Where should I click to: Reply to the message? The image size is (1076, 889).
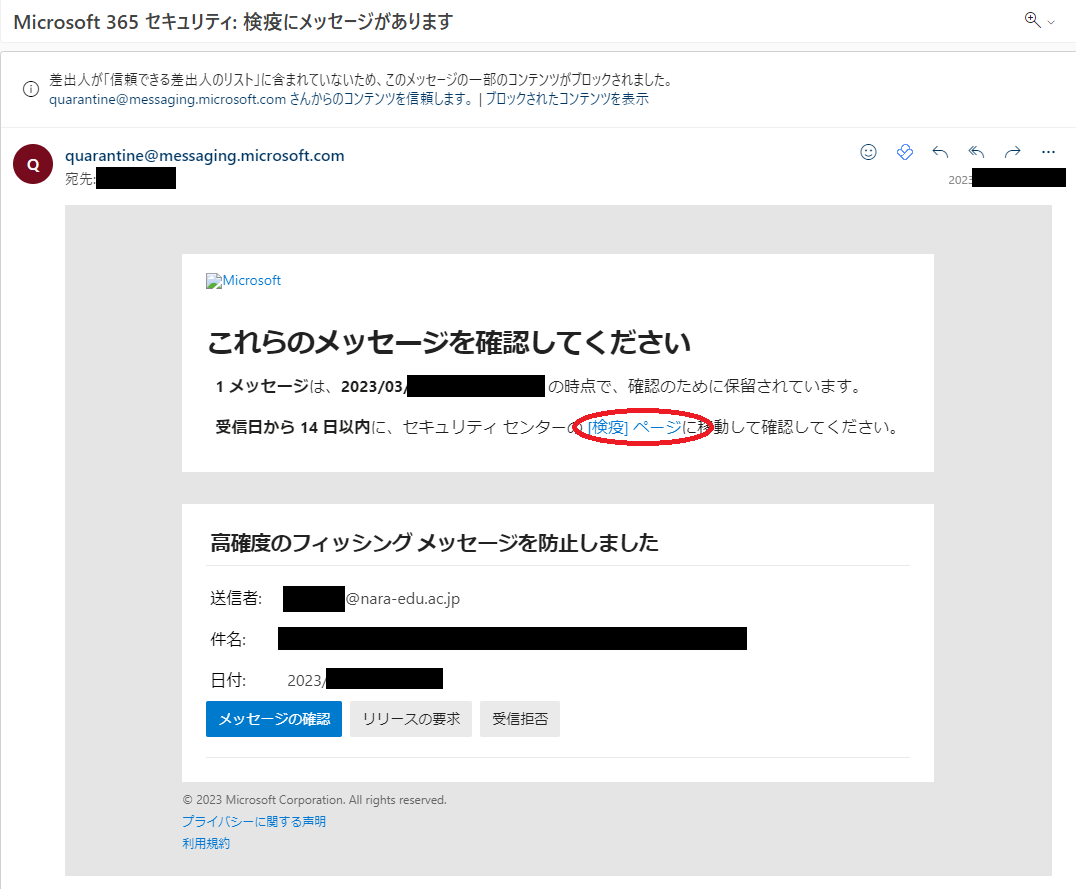pyautogui.click(x=940, y=152)
